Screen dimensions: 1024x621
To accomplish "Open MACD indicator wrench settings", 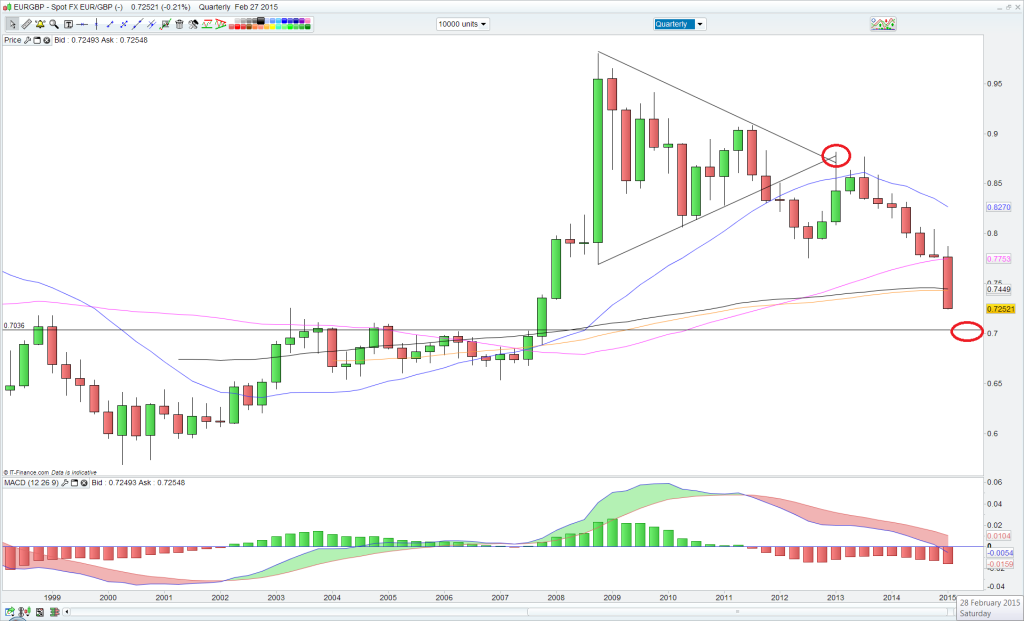I will click(65, 483).
